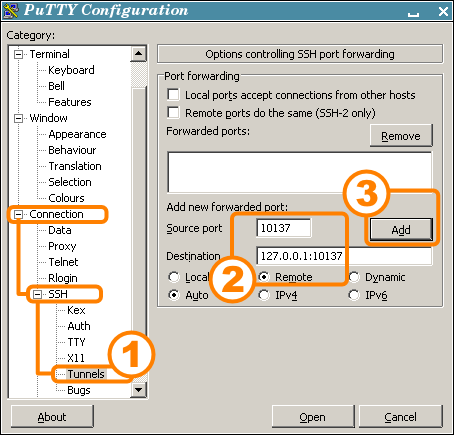Click the Open button
The width and height of the screenshot is (454, 435).
(x=313, y=417)
